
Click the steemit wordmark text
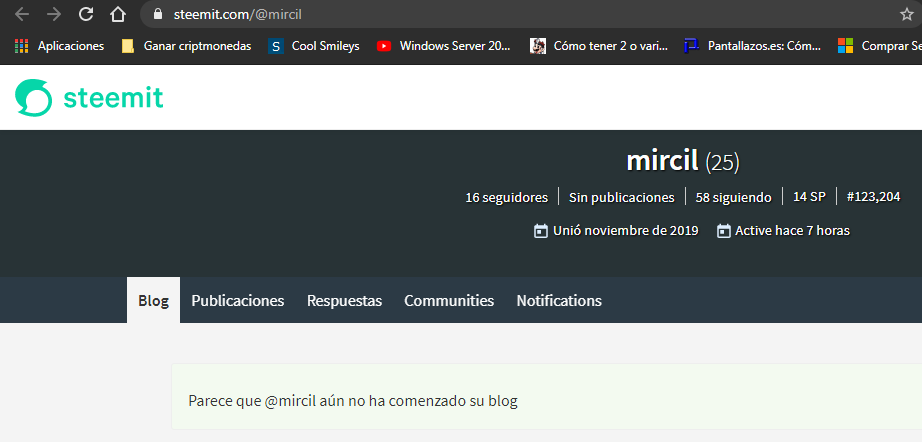(113, 98)
